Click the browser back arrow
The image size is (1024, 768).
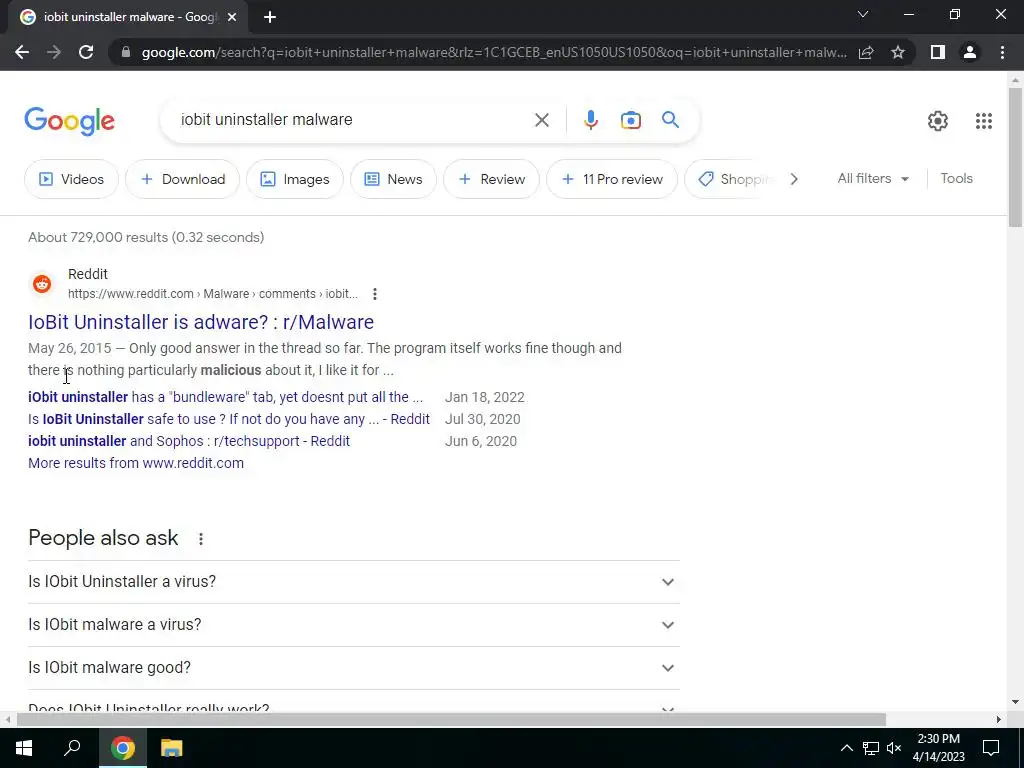pyautogui.click(x=22, y=52)
